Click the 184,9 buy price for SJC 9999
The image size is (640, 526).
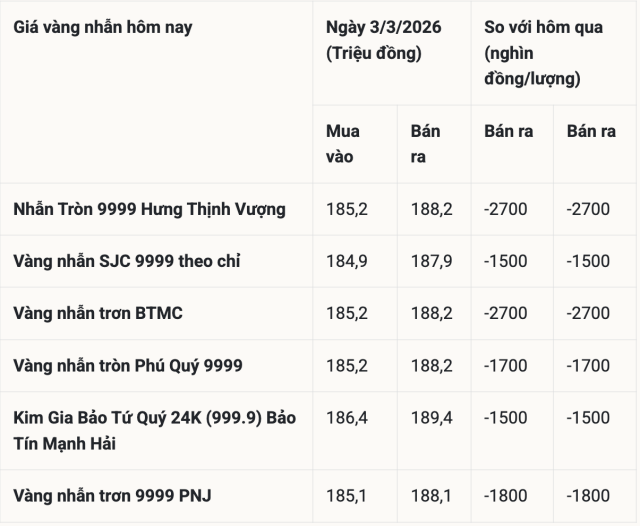click(345, 261)
